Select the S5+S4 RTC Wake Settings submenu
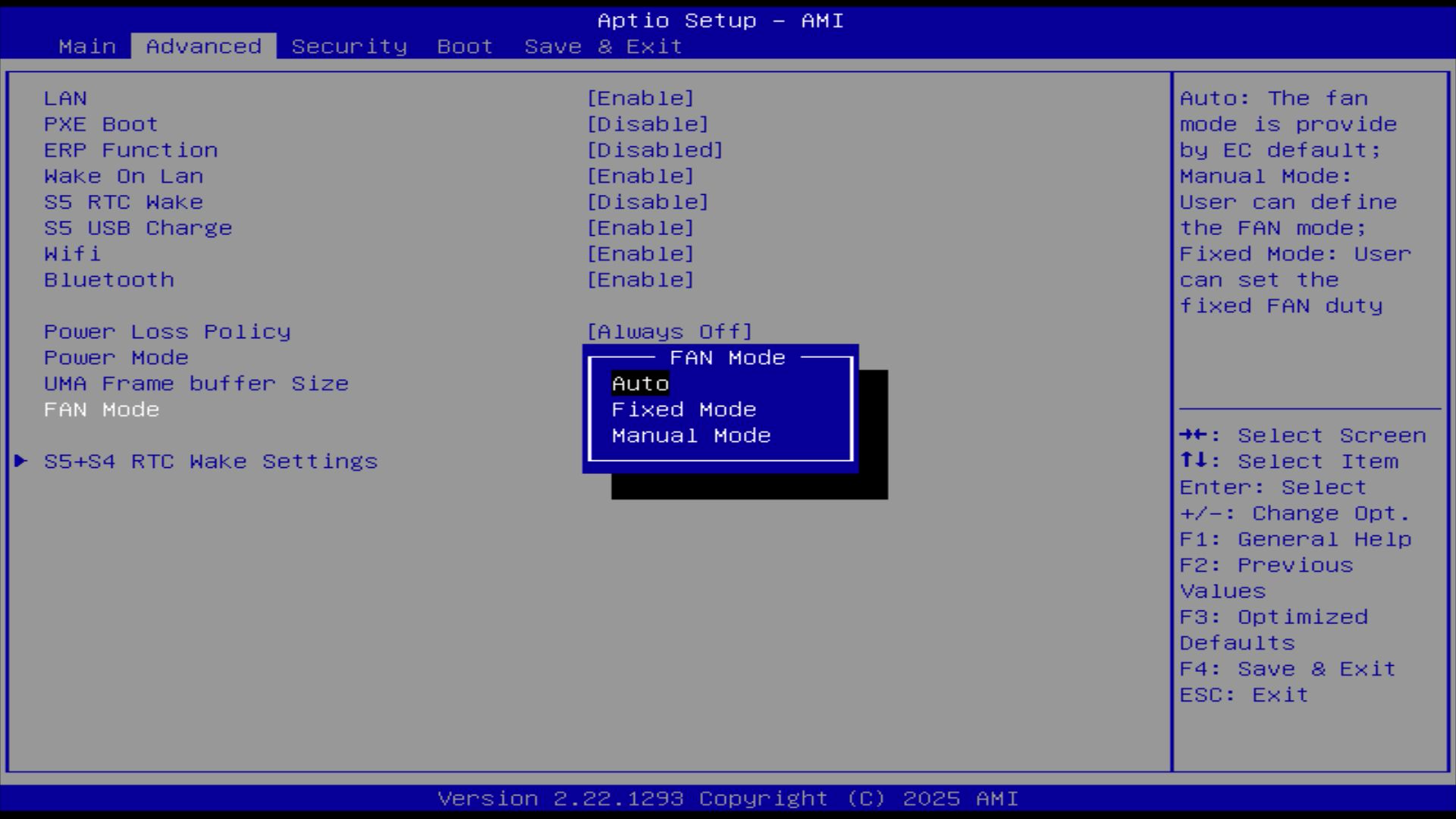1456x819 pixels. pos(210,461)
